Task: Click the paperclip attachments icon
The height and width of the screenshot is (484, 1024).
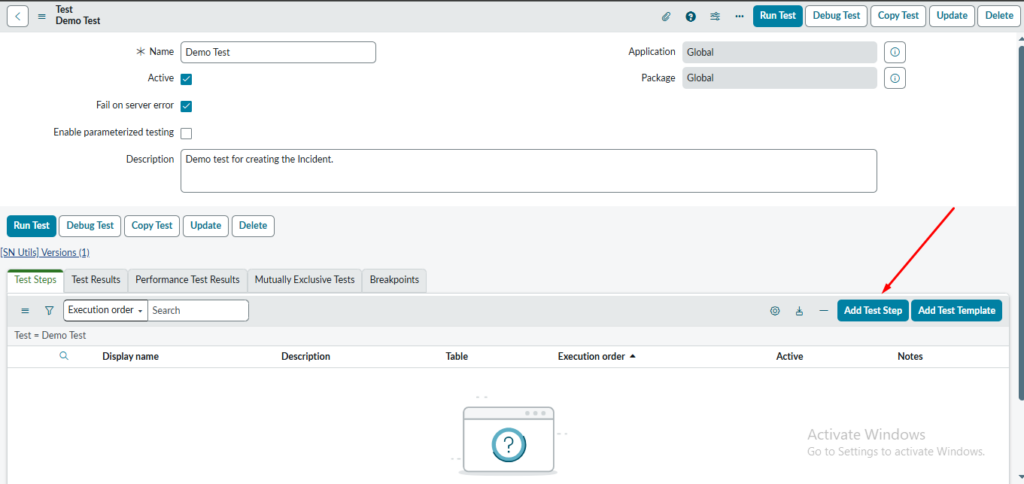Action: [666, 16]
